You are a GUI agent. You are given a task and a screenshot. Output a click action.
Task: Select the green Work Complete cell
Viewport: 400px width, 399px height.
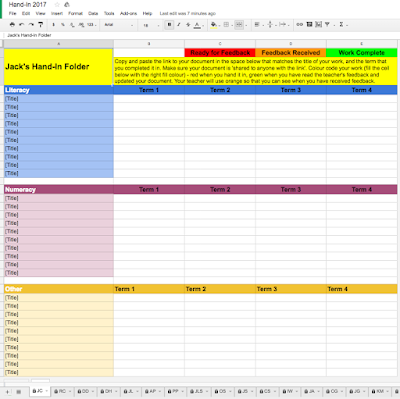point(362,53)
